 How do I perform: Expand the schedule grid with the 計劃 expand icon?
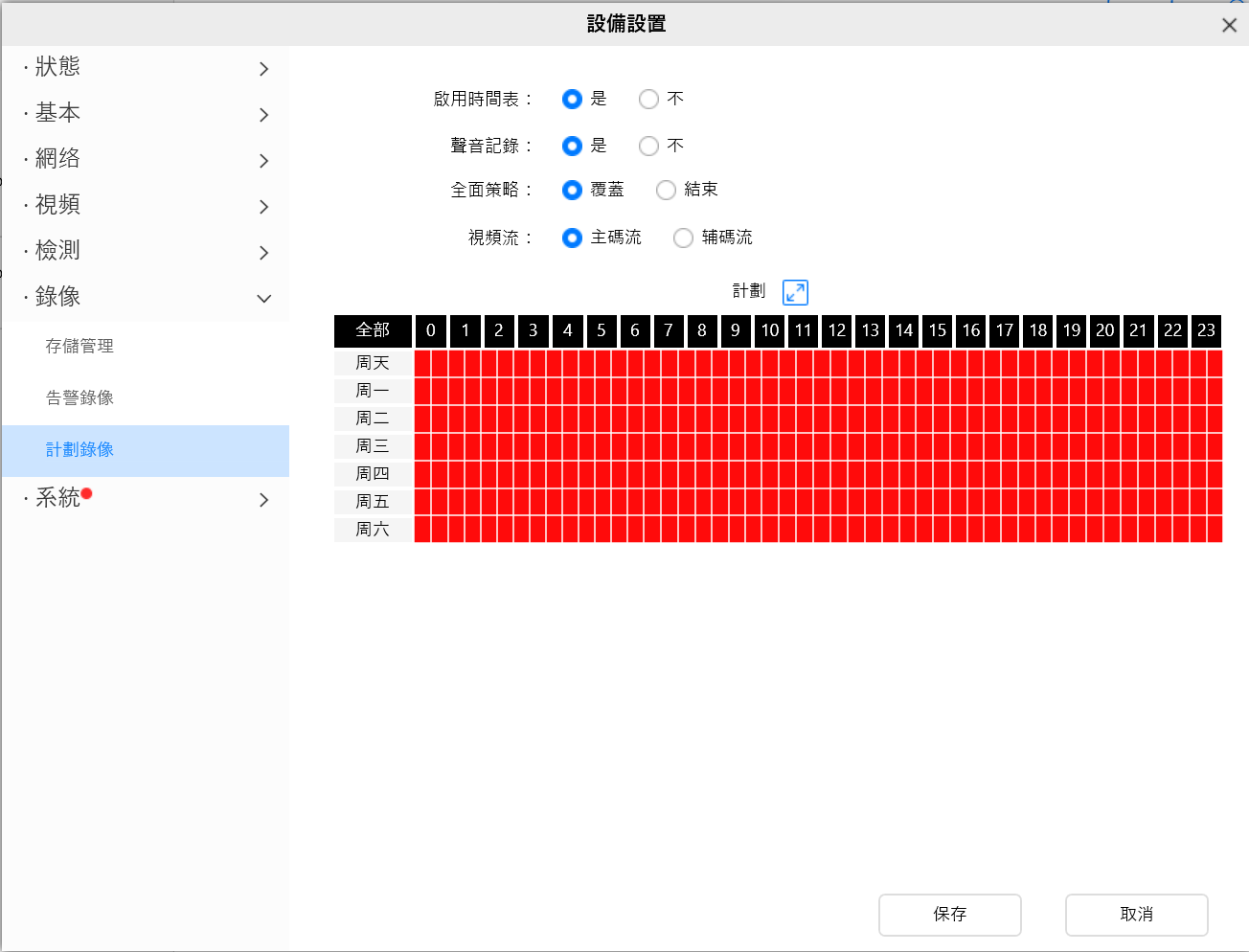click(x=795, y=292)
